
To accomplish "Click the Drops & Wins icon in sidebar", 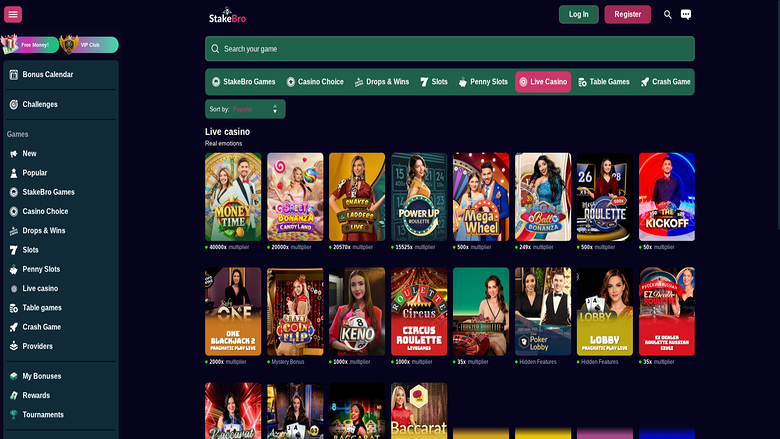I will coord(13,231).
